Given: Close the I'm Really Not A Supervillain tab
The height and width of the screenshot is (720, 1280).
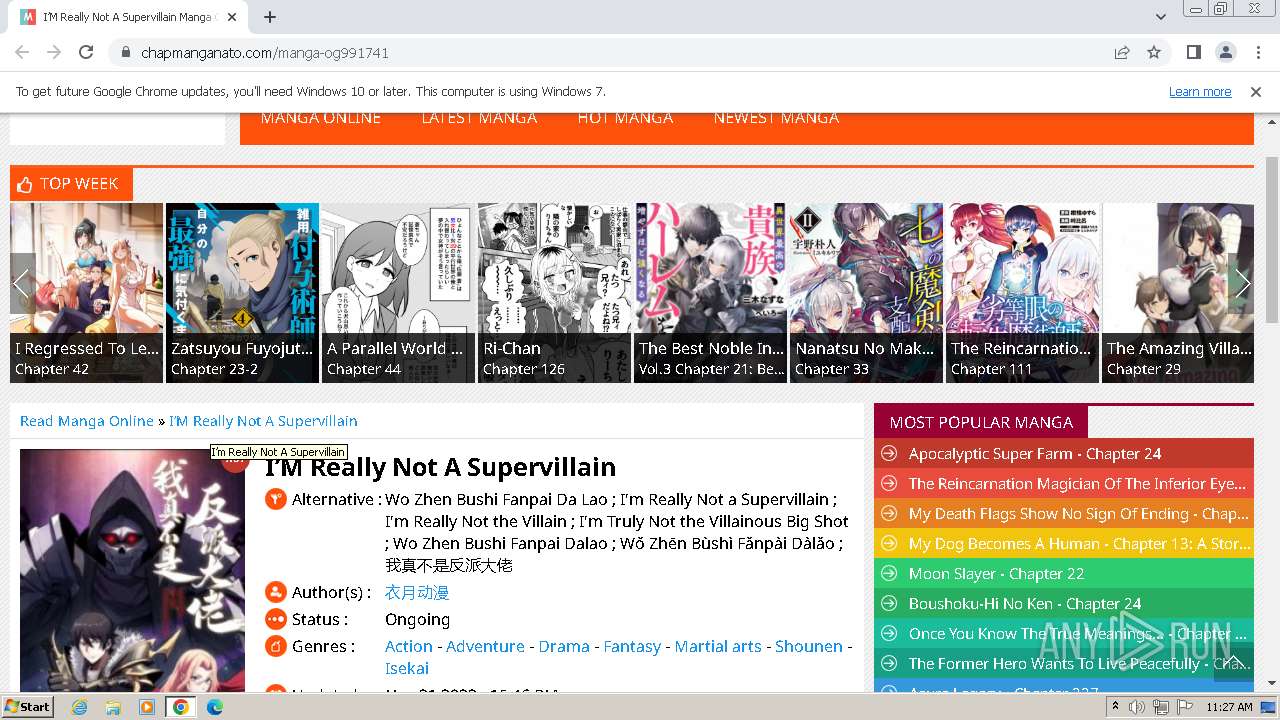Looking at the screenshot, I should (232, 17).
